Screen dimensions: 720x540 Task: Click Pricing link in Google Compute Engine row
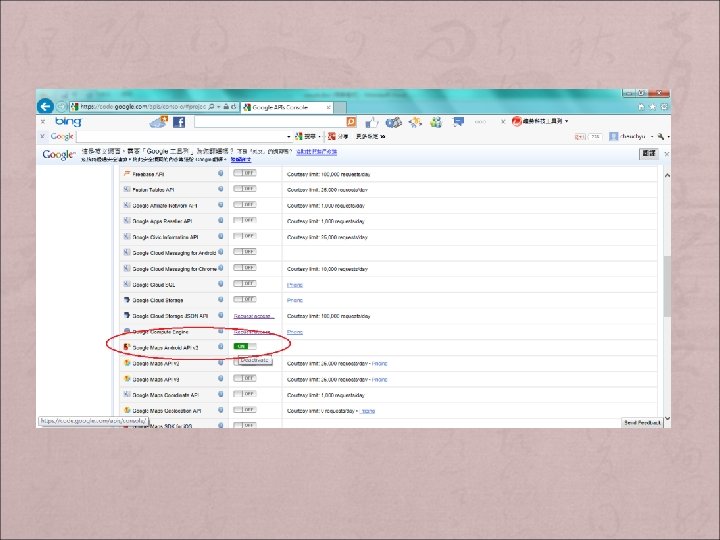click(295, 332)
